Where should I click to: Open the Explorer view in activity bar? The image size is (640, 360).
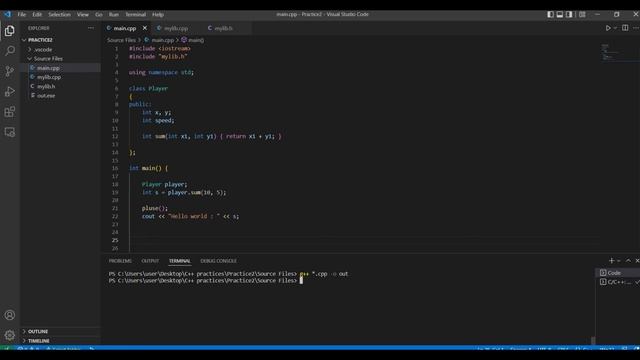point(9,31)
